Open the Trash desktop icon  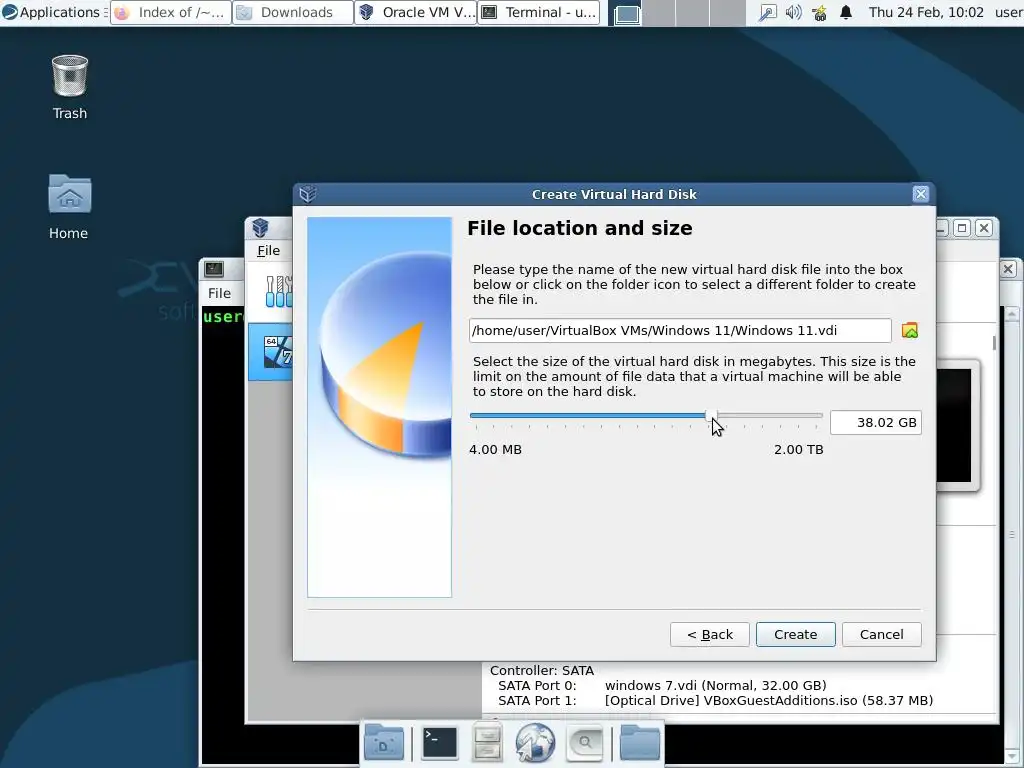tap(70, 88)
